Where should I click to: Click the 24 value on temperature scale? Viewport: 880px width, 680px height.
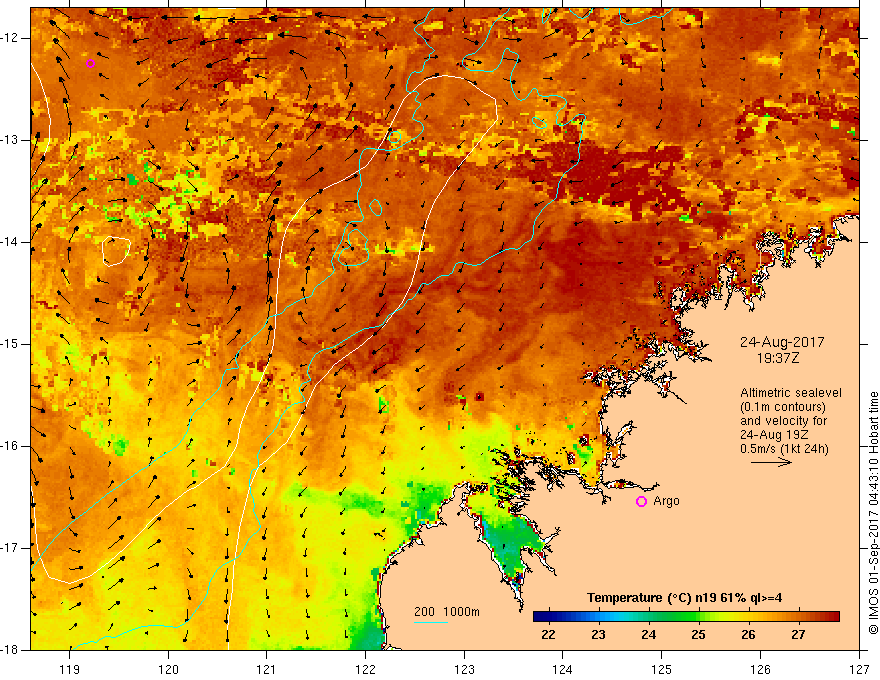pyautogui.click(x=648, y=635)
